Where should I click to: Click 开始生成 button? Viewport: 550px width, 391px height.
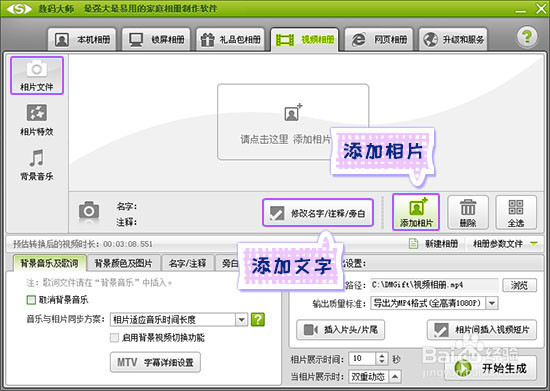click(x=491, y=368)
